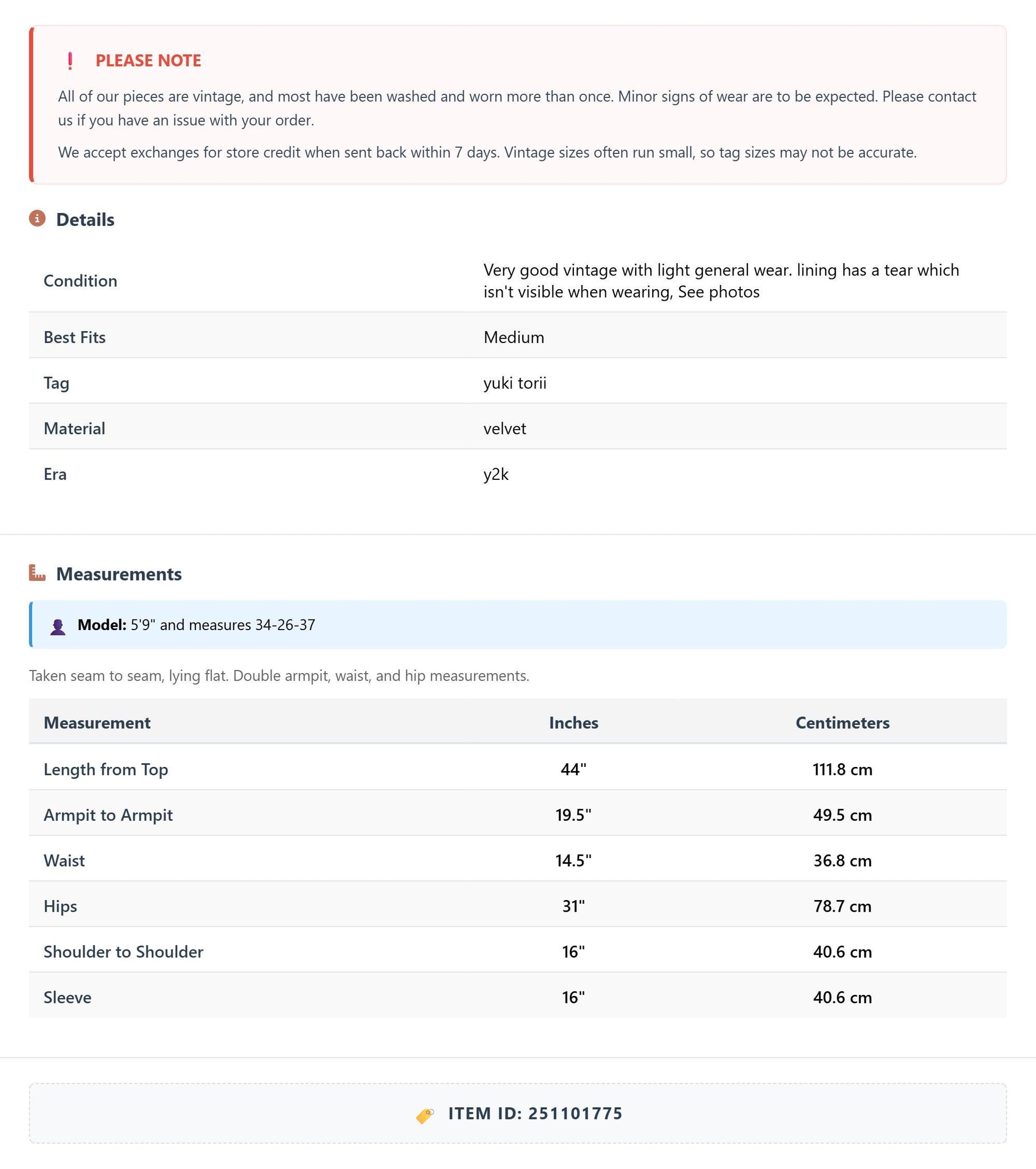The height and width of the screenshot is (1169, 1036).
Task: Click the Measurement column header
Action: (97, 722)
